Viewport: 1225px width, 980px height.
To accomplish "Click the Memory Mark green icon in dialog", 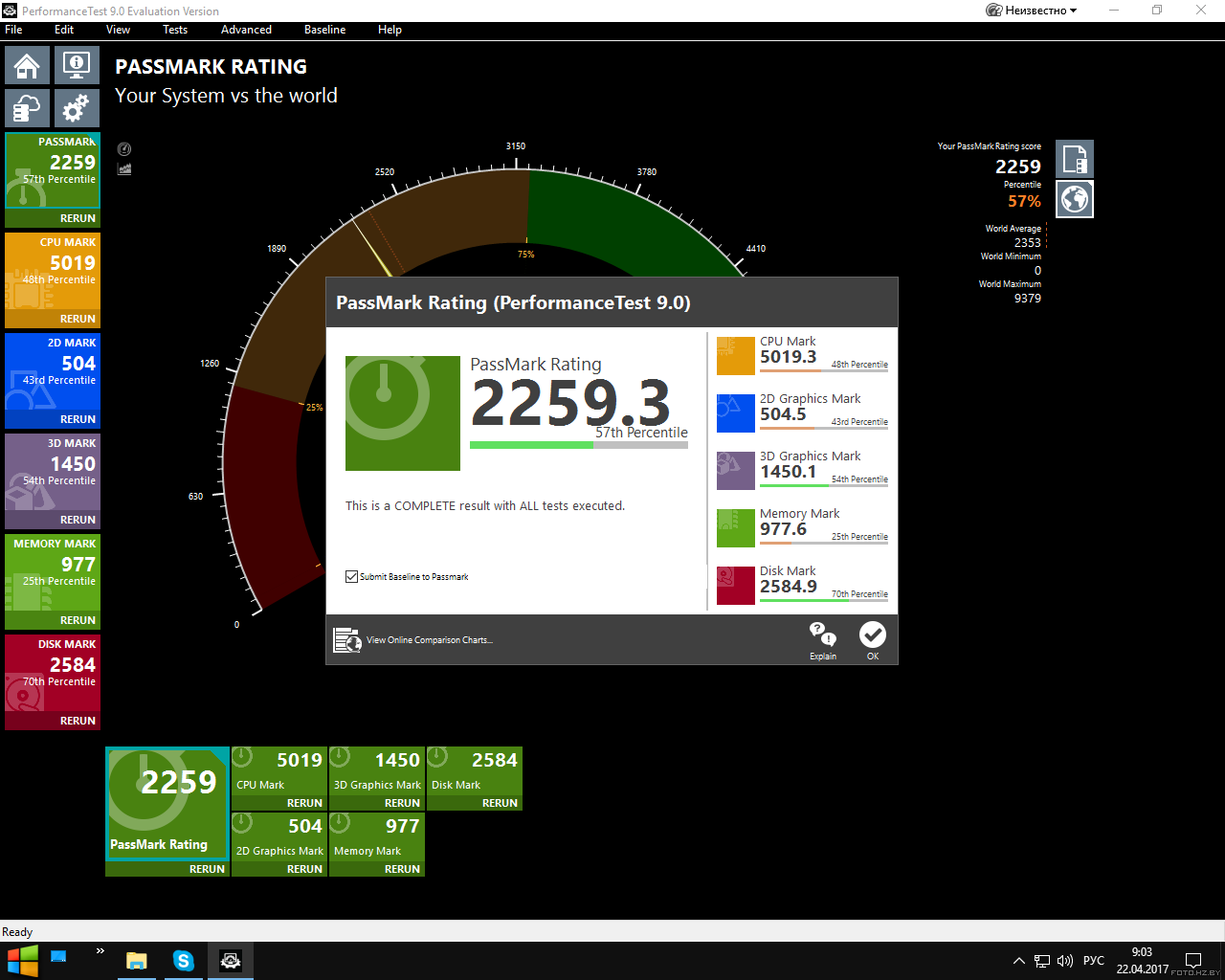I will click(736, 528).
